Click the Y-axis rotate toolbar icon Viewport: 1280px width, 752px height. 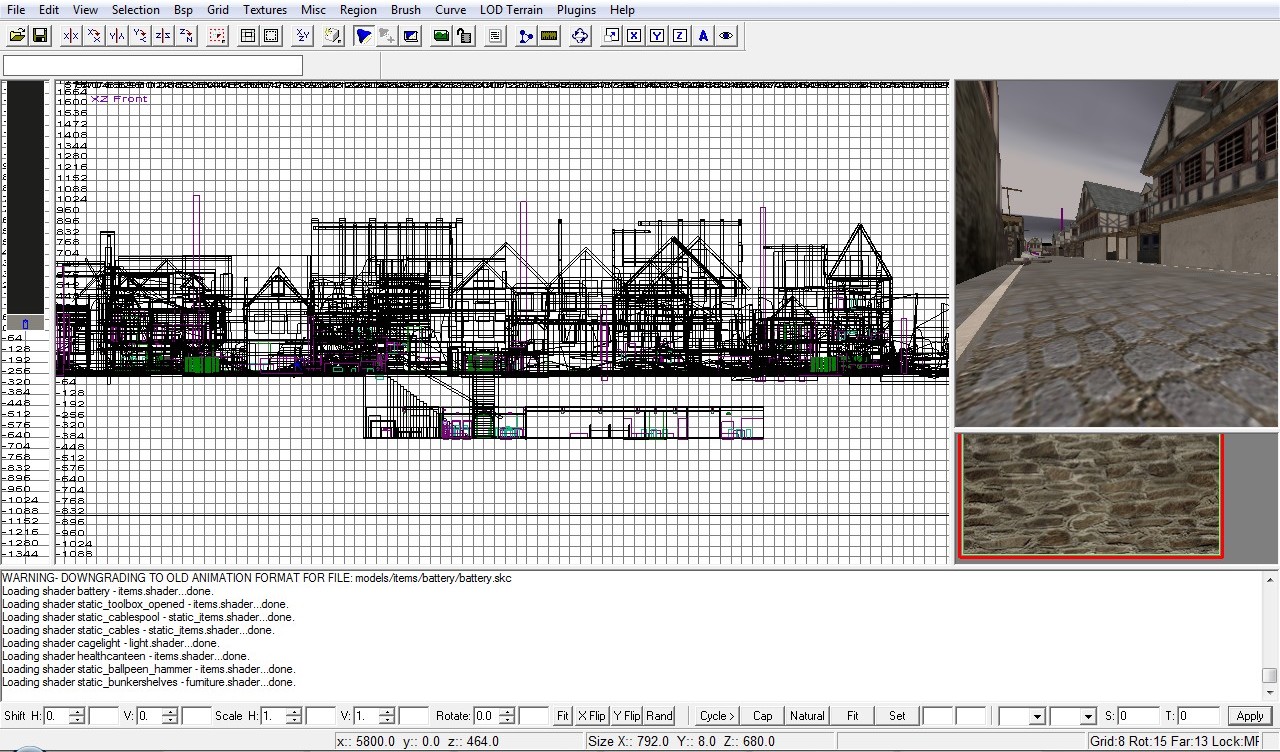140,36
